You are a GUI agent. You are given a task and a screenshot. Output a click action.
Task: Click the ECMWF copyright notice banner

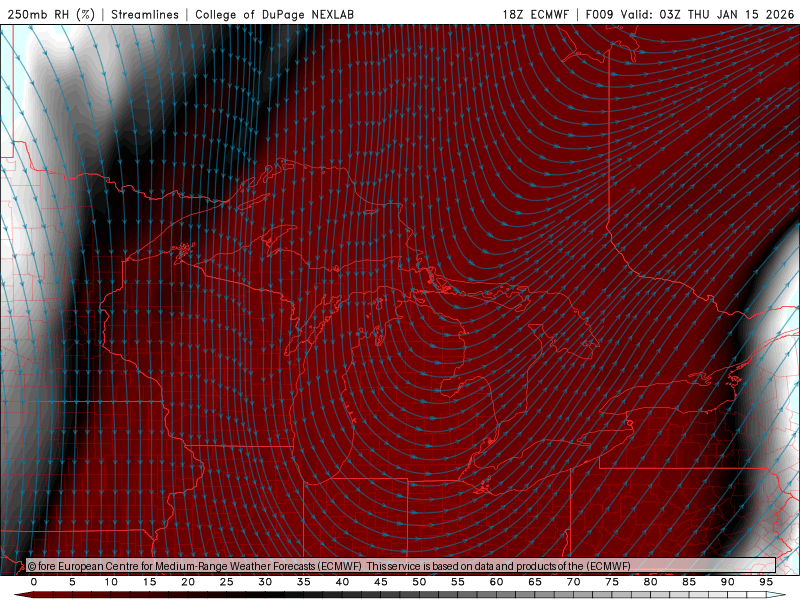tap(401, 566)
